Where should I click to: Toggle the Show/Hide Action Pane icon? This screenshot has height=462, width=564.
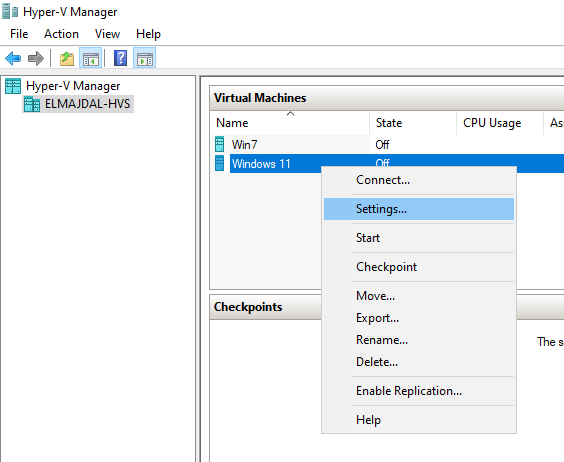[145, 58]
